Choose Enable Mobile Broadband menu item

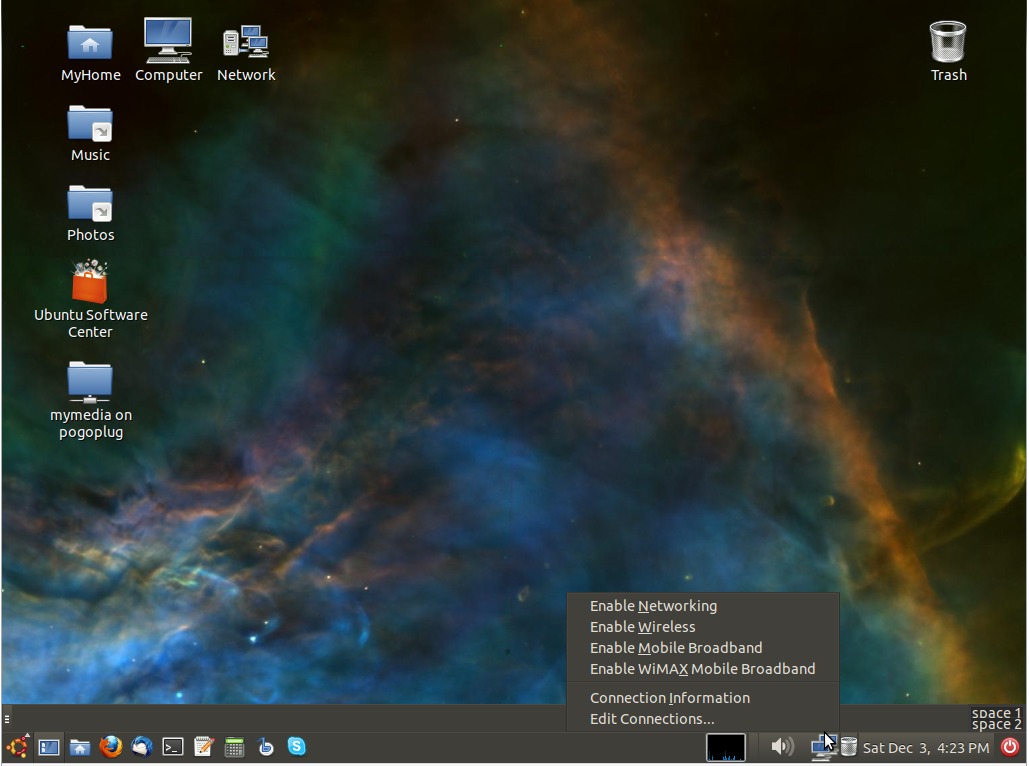point(703,648)
